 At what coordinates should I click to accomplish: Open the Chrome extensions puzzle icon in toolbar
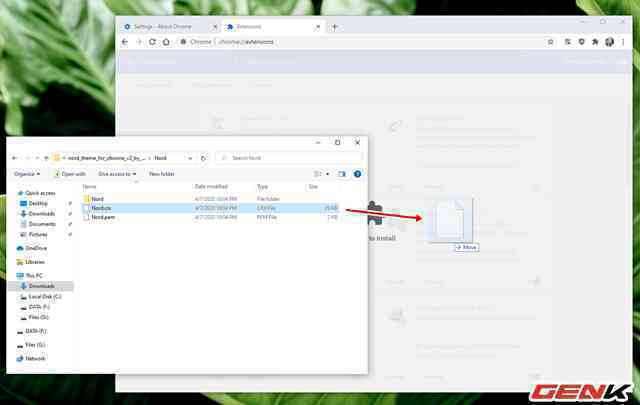point(595,42)
